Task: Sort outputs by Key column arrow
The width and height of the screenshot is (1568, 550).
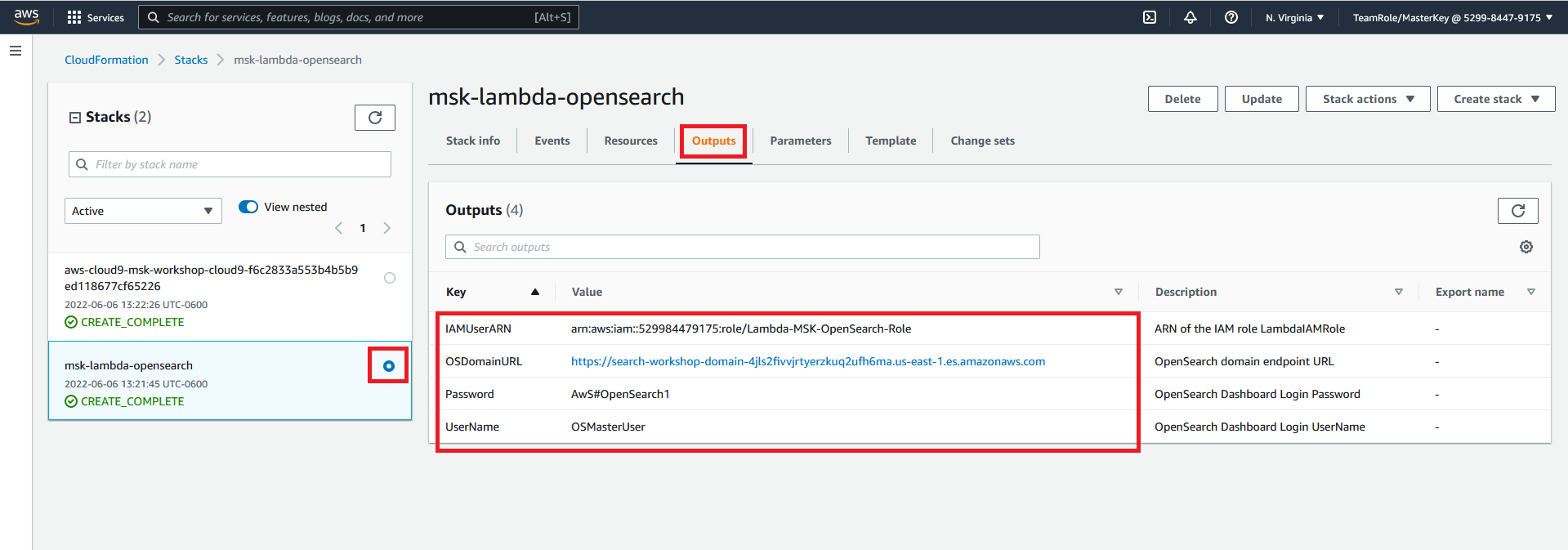Action: pos(535,292)
